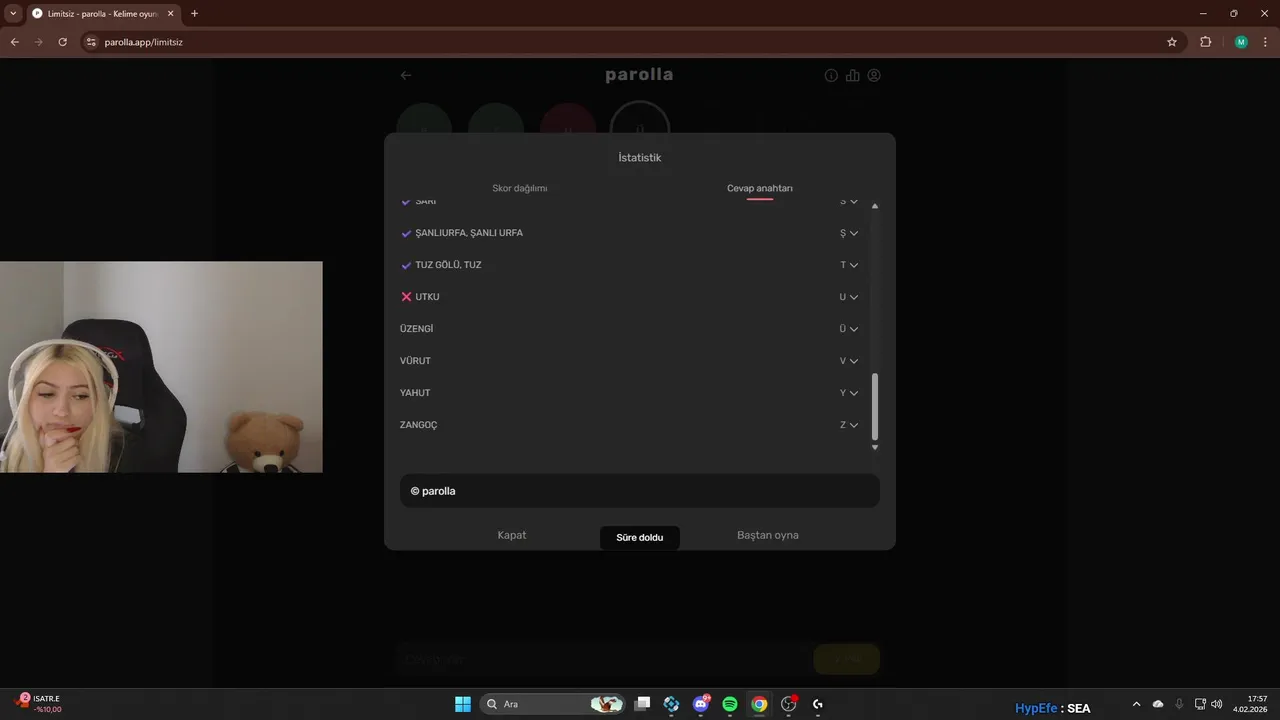This screenshot has width=1280, height=720.
Task: Click the back arrow in parolla header
Action: point(406,75)
